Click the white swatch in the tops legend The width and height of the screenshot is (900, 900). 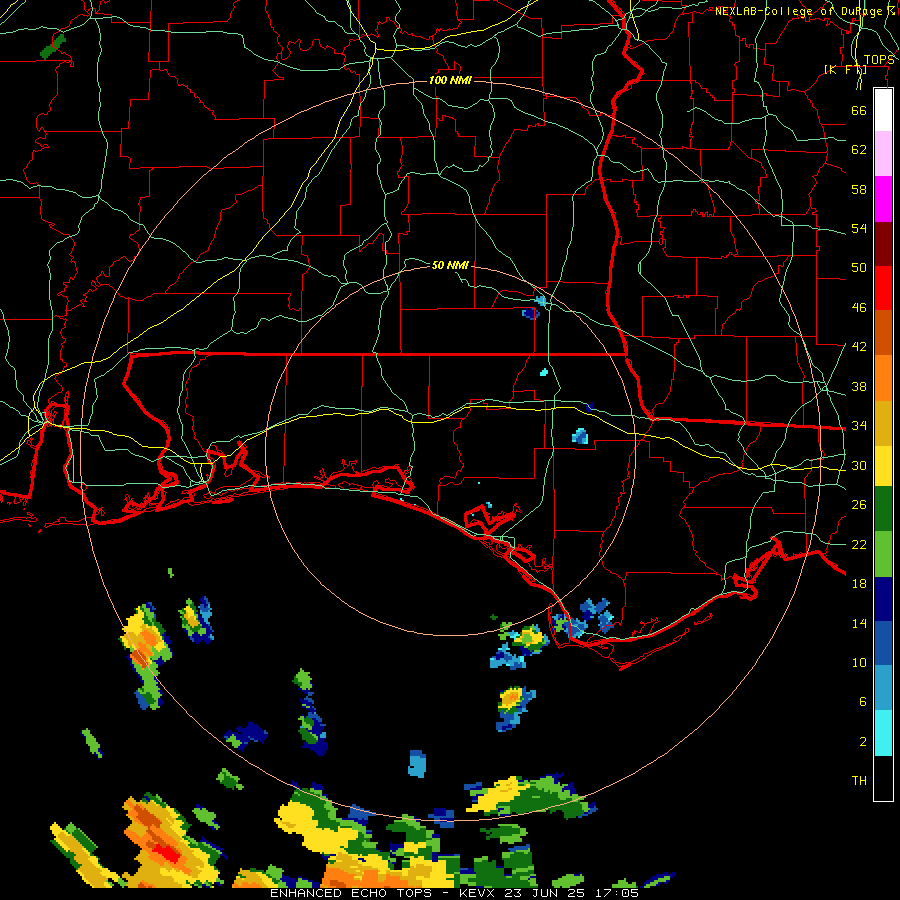(883, 110)
